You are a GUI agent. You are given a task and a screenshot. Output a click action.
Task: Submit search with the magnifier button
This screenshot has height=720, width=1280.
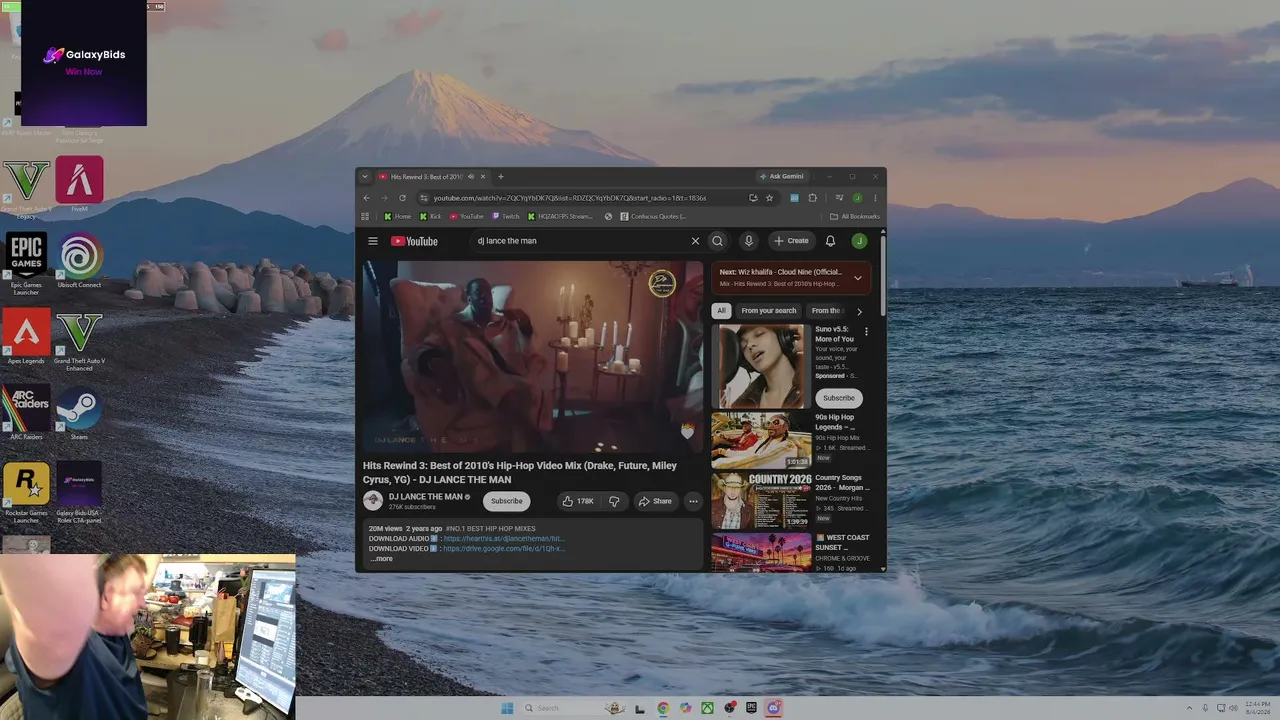pos(717,241)
